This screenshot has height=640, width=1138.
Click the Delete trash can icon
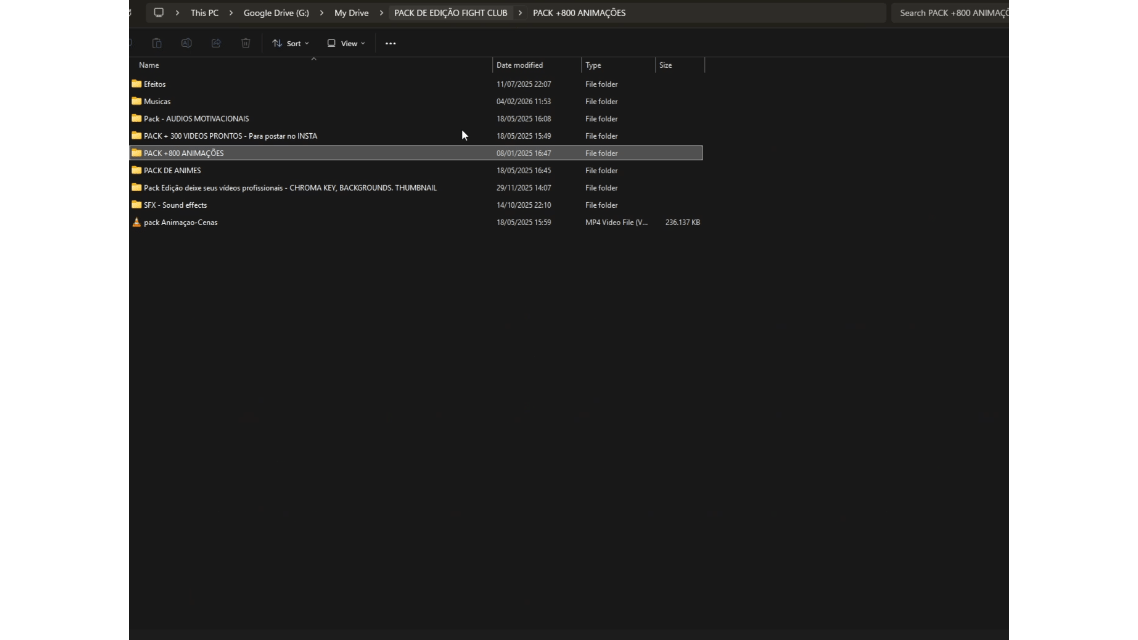click(246, 43)
